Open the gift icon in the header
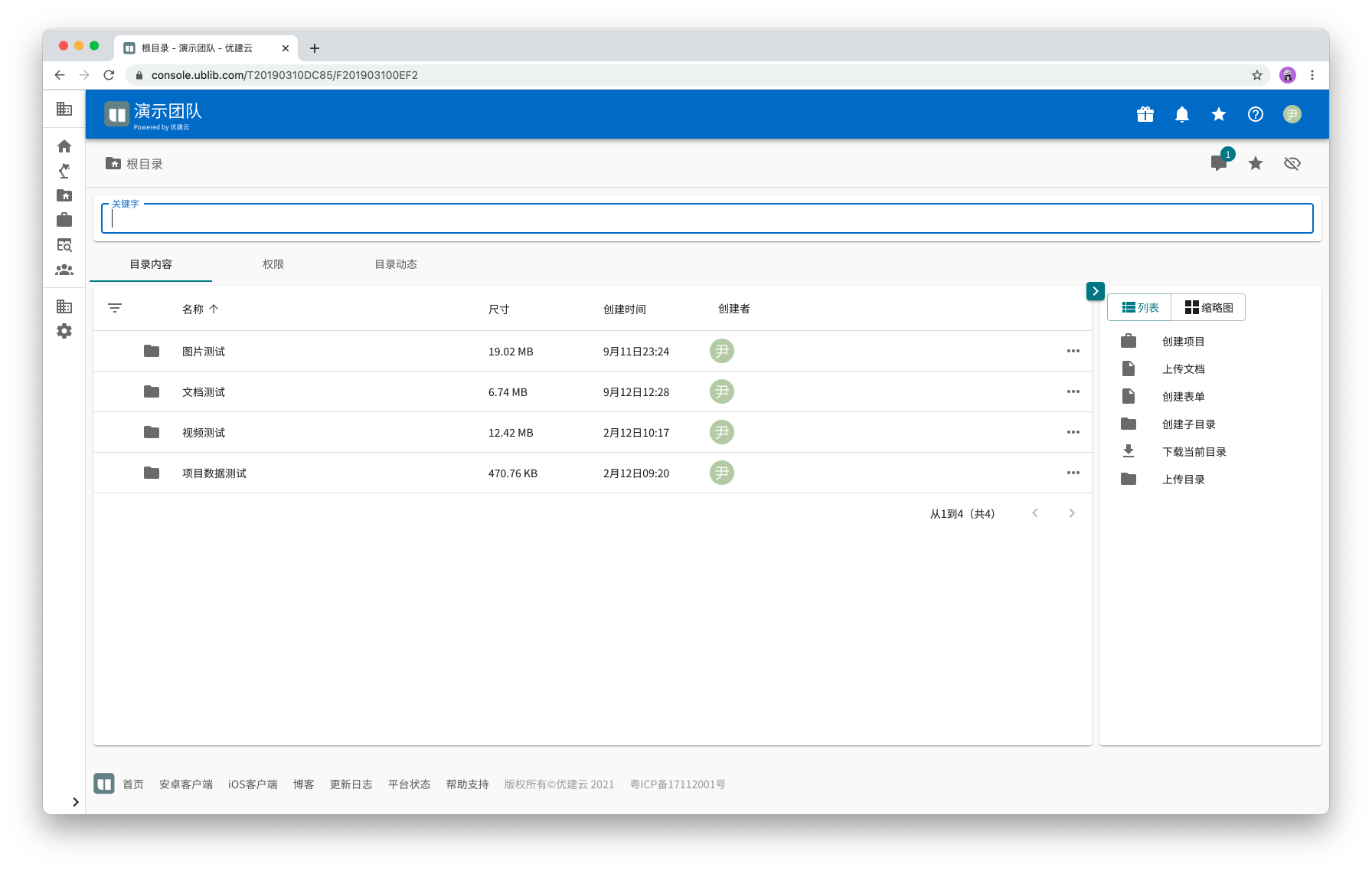This screenshot has height=871, width=1372. pos(1145,114)
